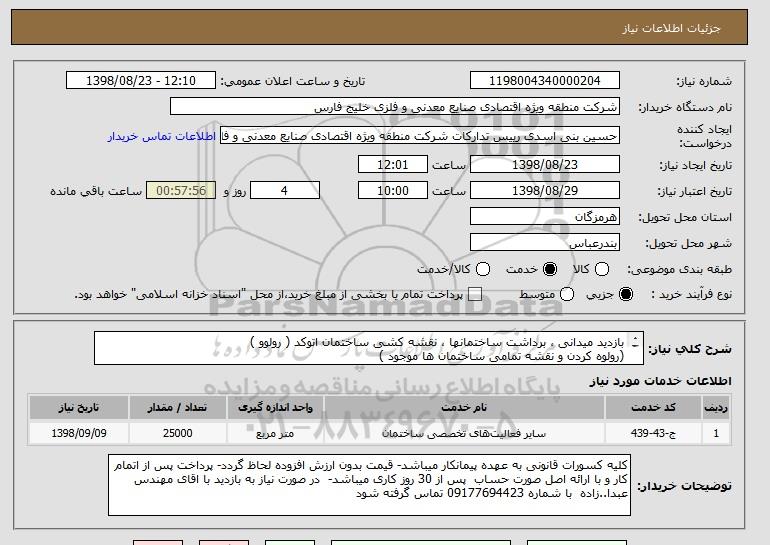Click the remaining days field 4
Viewport: 770px width, 545px height.
click(285, 191)
